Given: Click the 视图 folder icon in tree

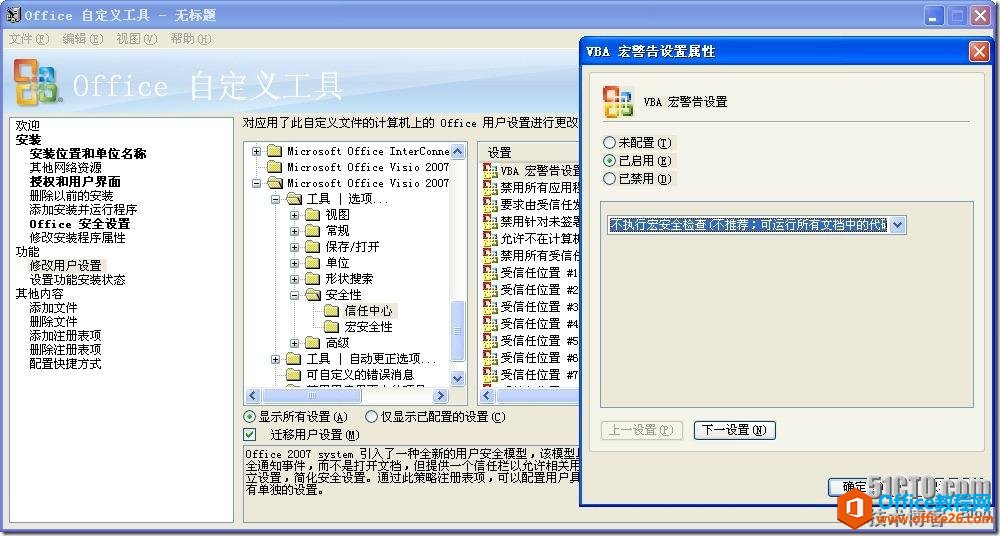Looking at the screenshot, I should [x=312, y=215].
